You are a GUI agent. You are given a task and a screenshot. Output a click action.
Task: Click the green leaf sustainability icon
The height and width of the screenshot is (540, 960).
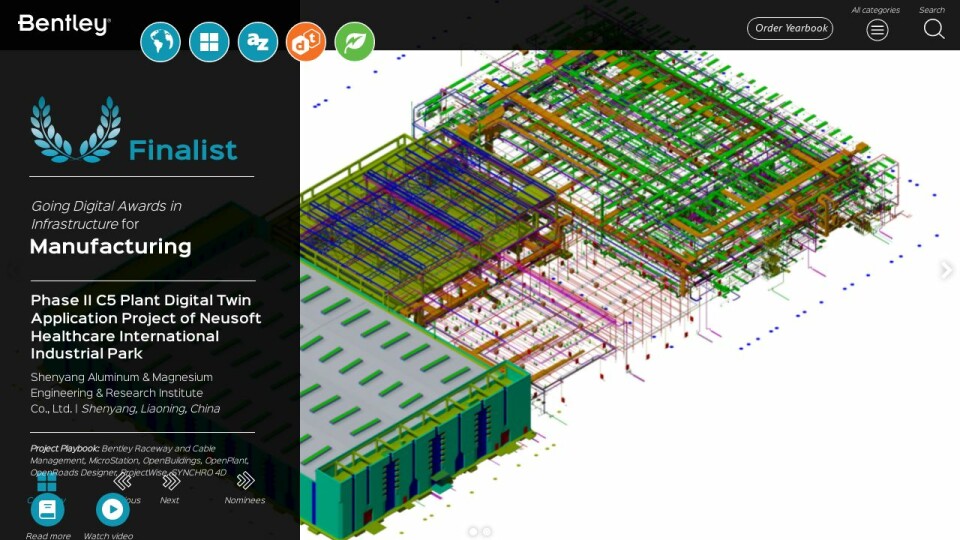click(354, 42)
